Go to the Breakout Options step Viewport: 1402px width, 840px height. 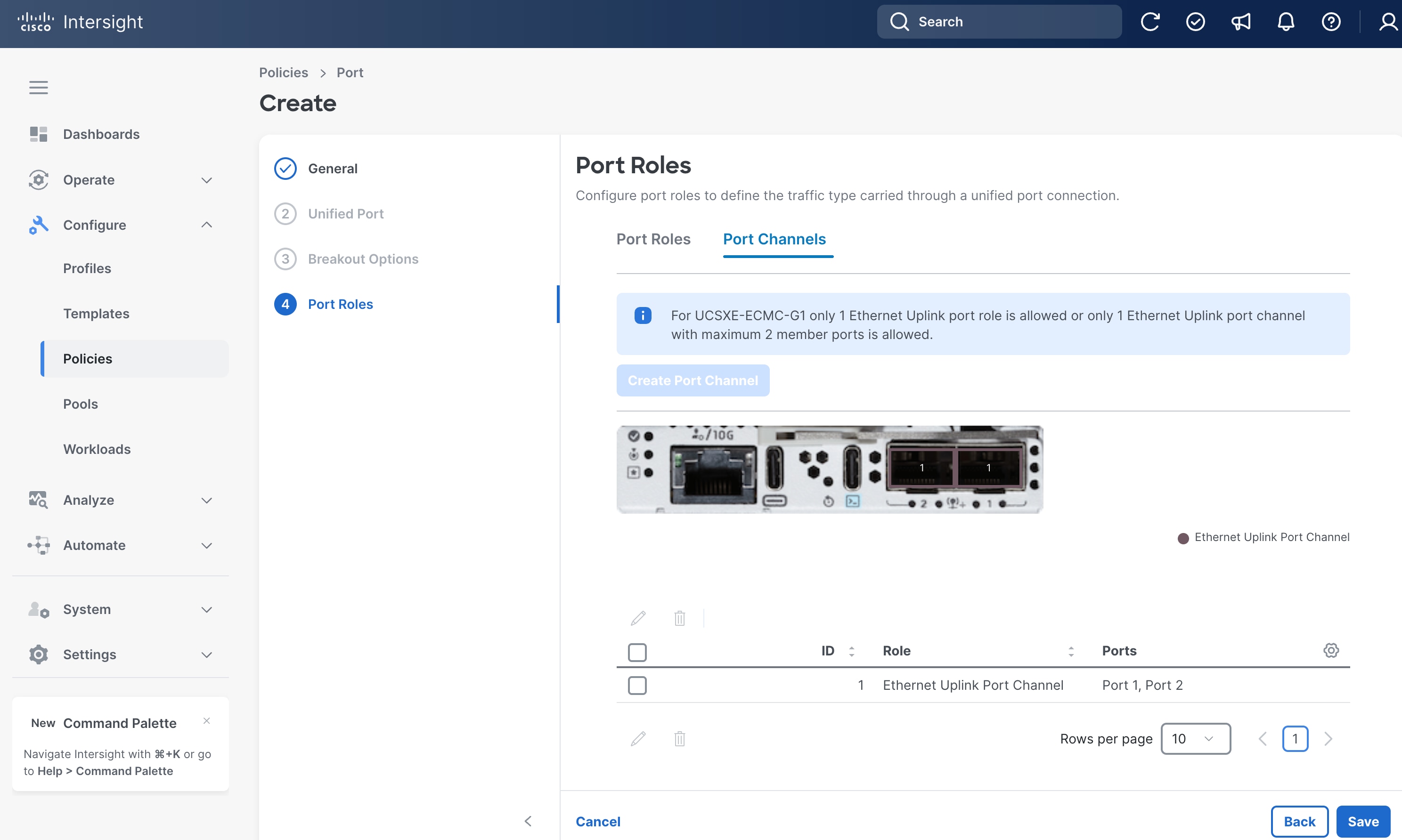pyautogui.click(x=346, y=258)
